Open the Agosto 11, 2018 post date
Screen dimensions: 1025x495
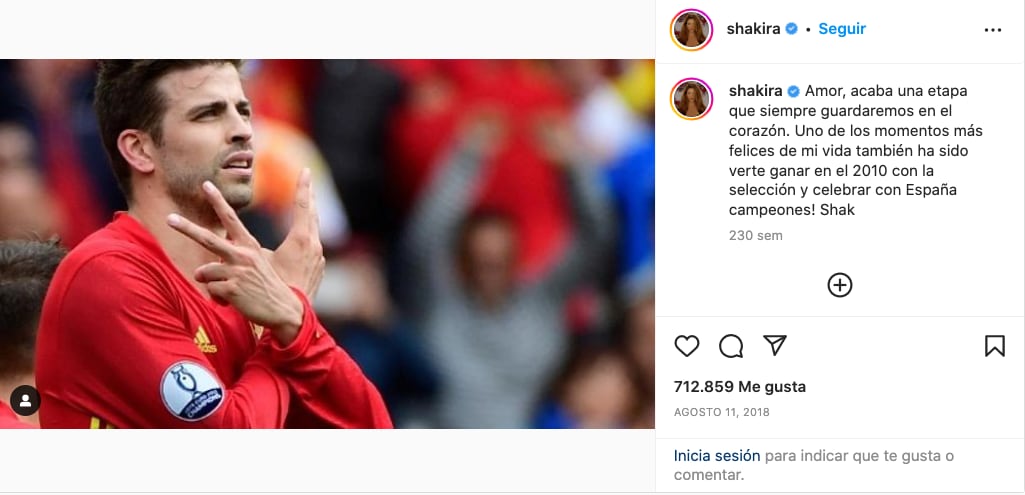click(x=722, y=413)
